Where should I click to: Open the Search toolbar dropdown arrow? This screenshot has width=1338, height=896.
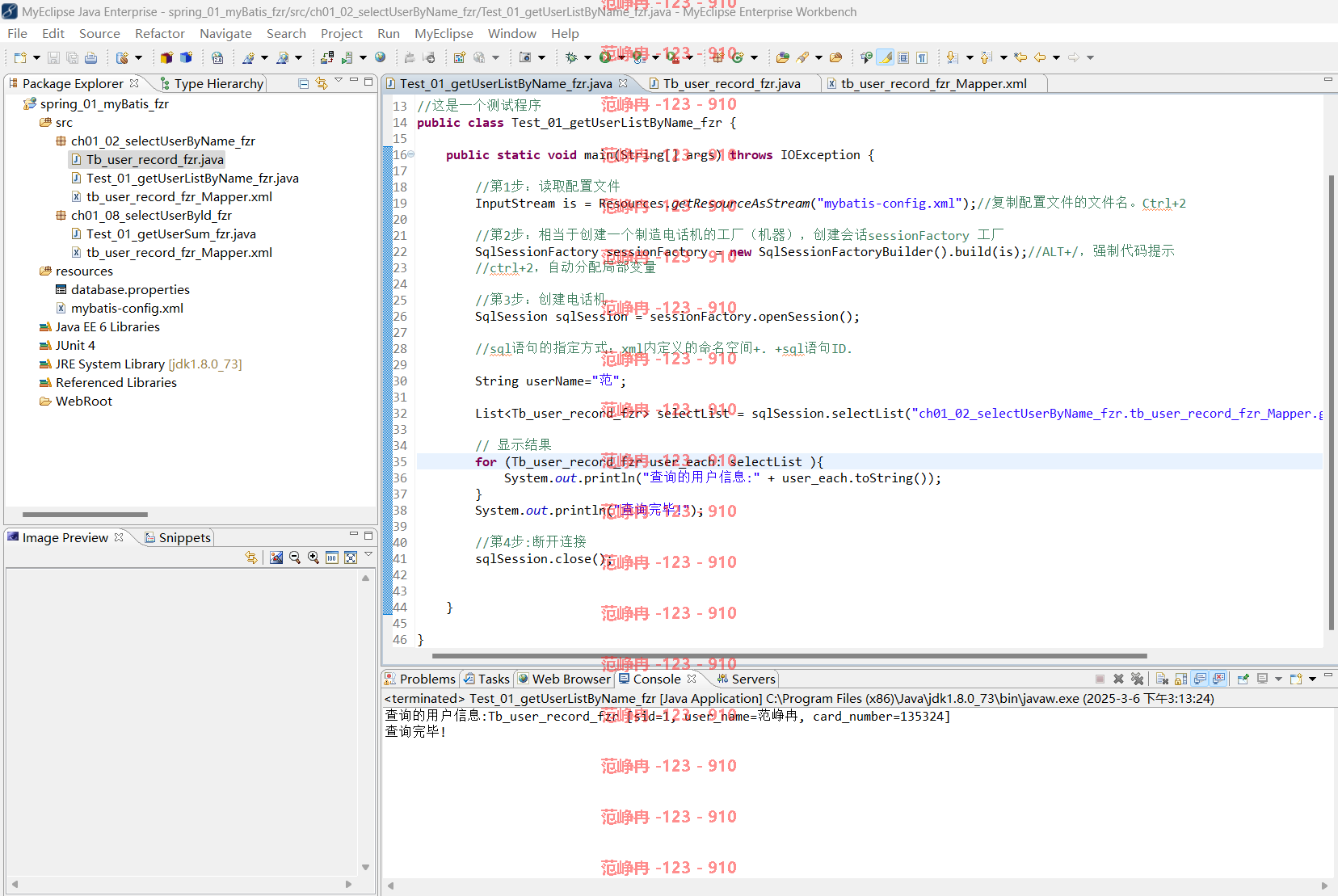[x=818, y=57]
